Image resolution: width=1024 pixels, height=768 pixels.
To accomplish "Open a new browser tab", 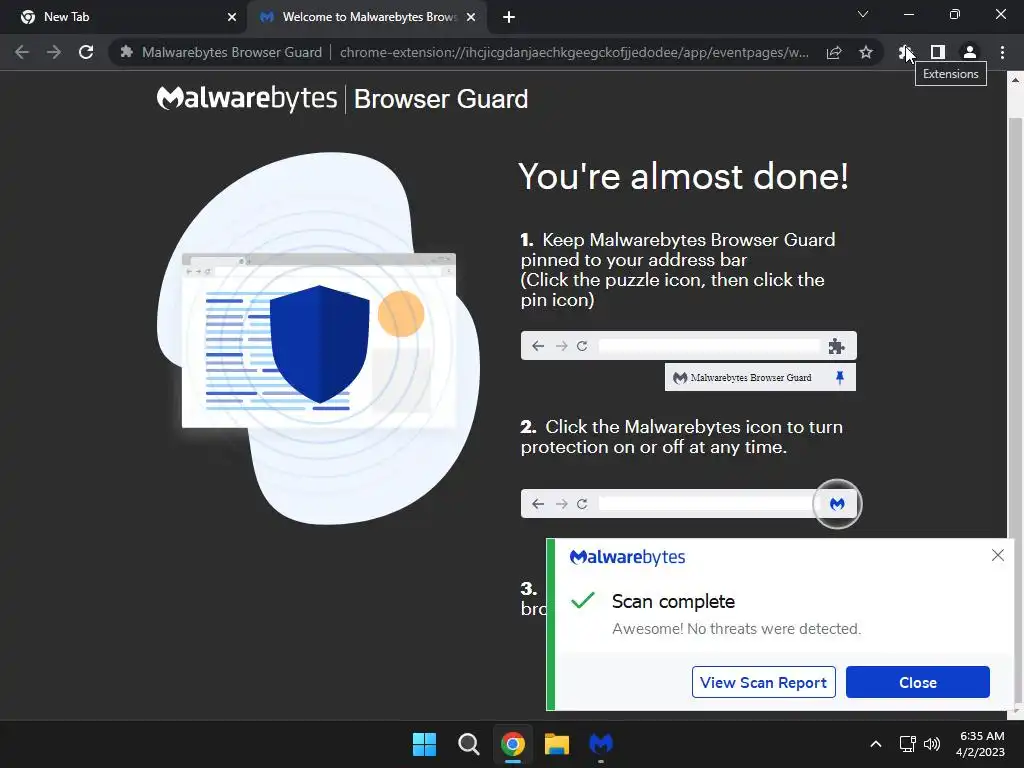I will point(509,17).
